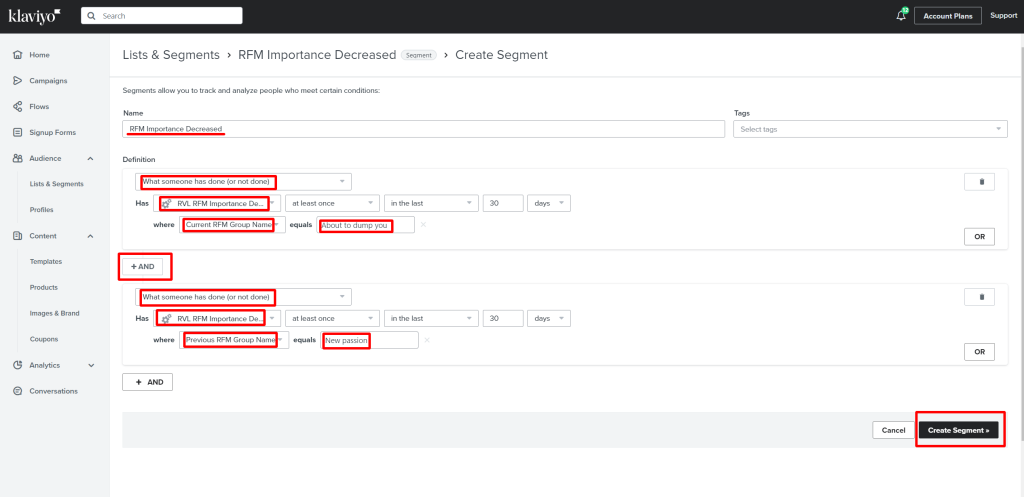Open Lists & Segments in sidebar
The height and width of the screenshot is (497, 1024).
[x=57, y=184]
